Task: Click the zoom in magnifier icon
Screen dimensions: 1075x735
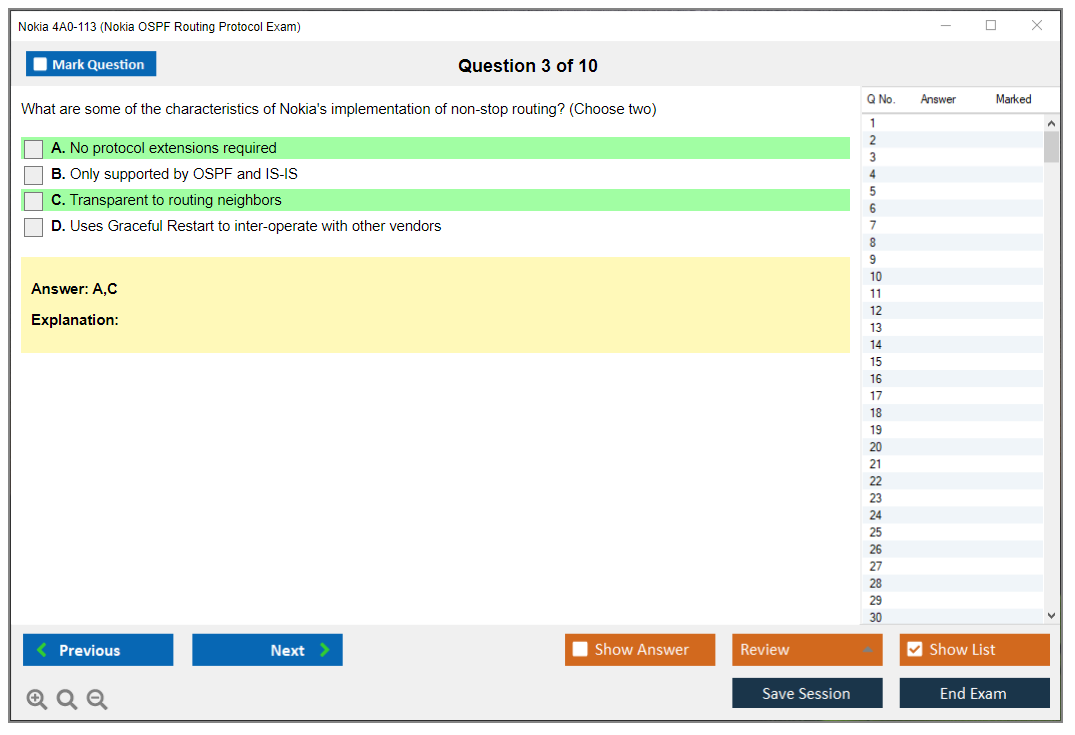Action: coord(37,700)
